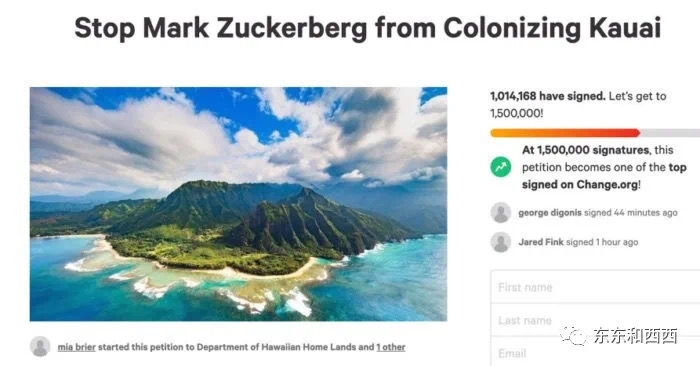Click the Jared Fink signer name
The height and width of the screenshot is (366, 700).
coord(541,242)
